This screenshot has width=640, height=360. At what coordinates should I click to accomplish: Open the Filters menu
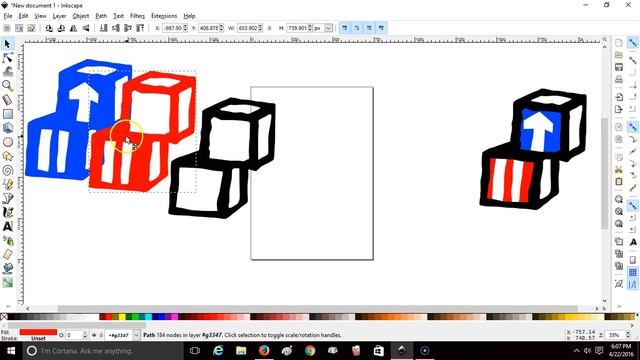pos(137,16)
